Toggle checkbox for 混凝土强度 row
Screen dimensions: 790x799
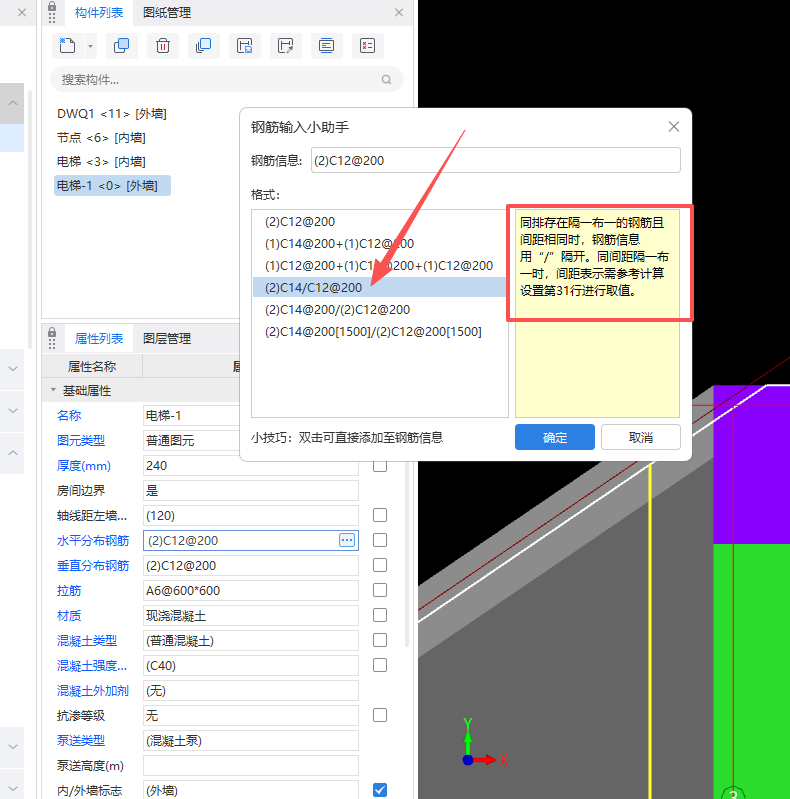[x=380, y=665]
